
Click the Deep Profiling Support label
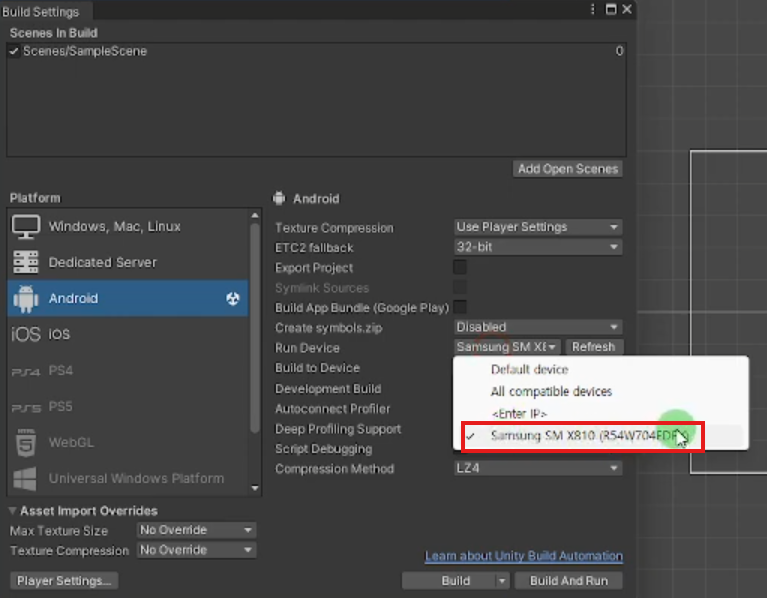pos(338,429)
